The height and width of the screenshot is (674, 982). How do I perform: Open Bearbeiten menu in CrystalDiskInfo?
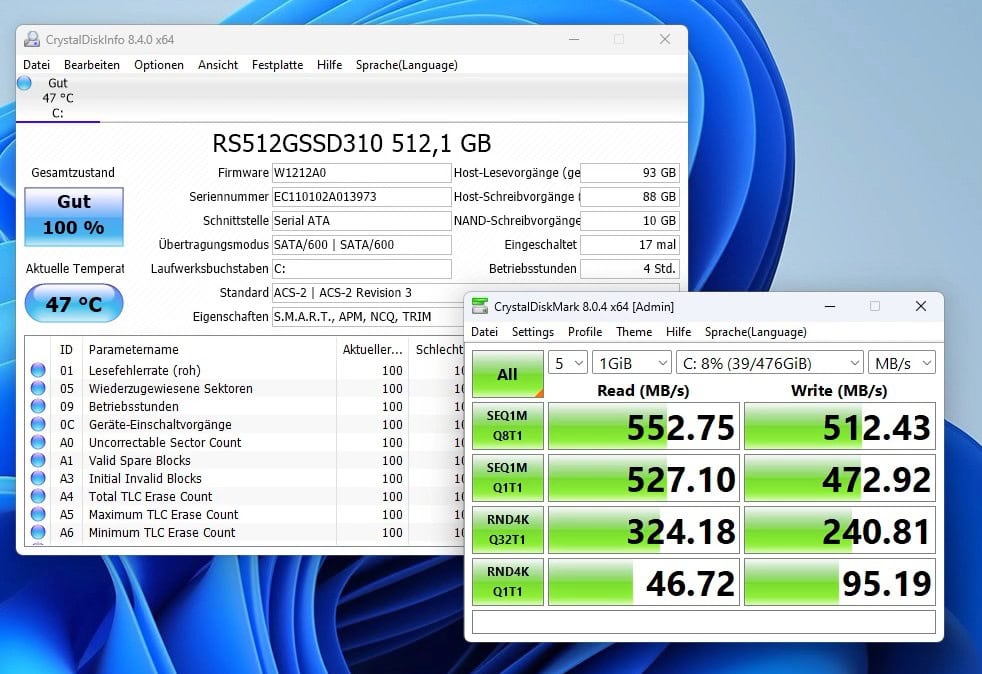point(91,65)
